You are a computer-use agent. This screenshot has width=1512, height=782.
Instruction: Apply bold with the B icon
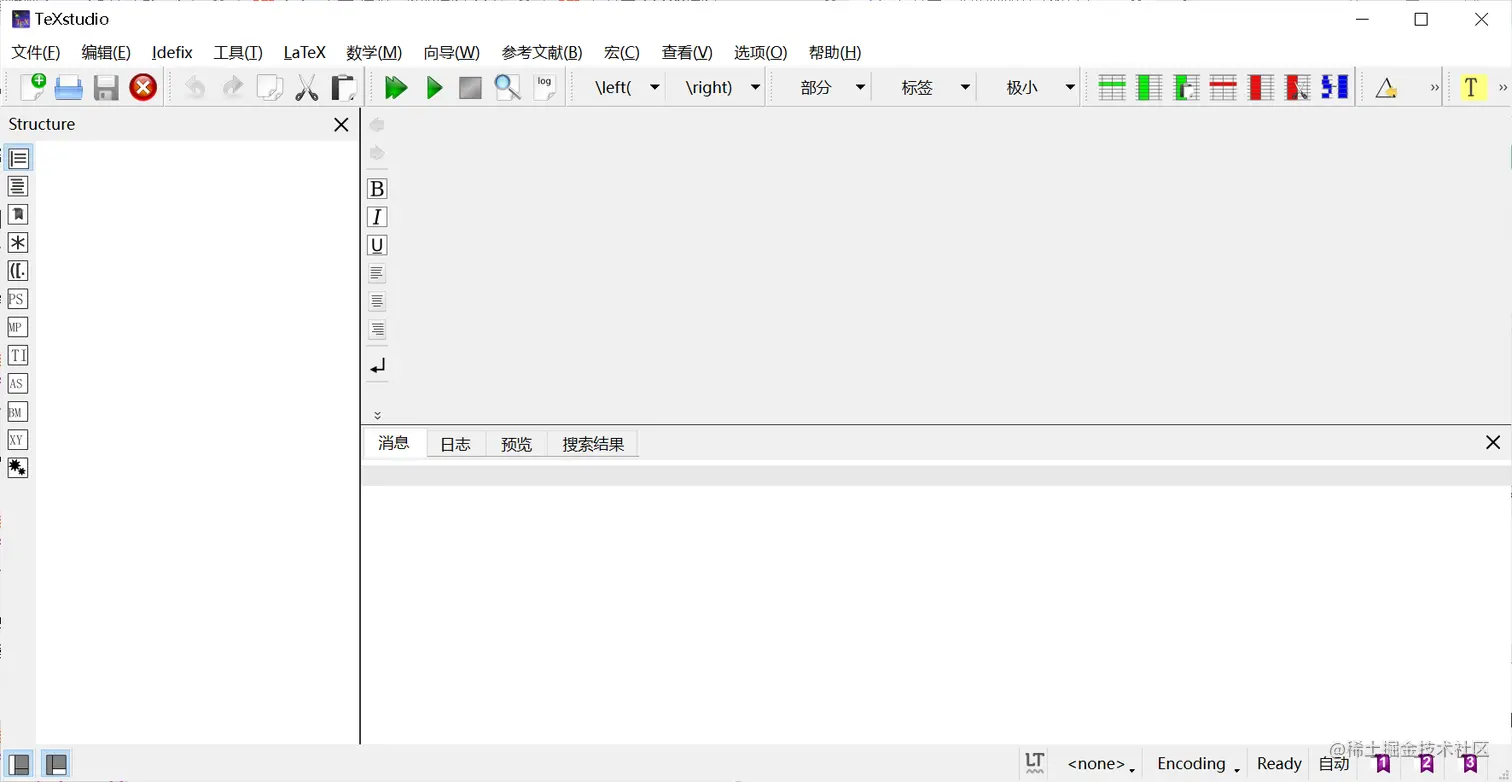click(377, 189)
